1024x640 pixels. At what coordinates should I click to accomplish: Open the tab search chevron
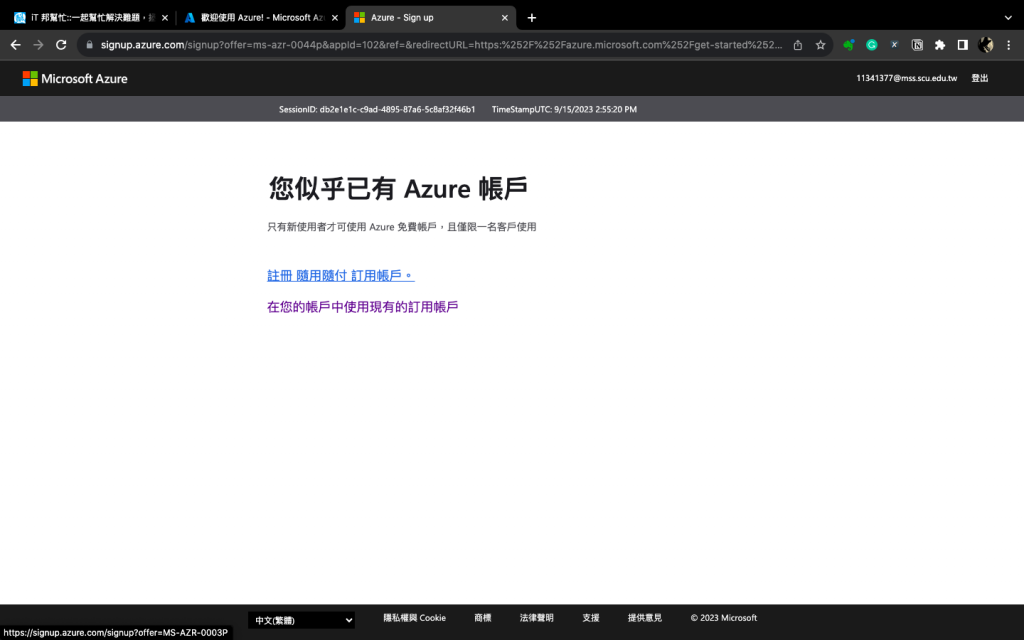1009,18
